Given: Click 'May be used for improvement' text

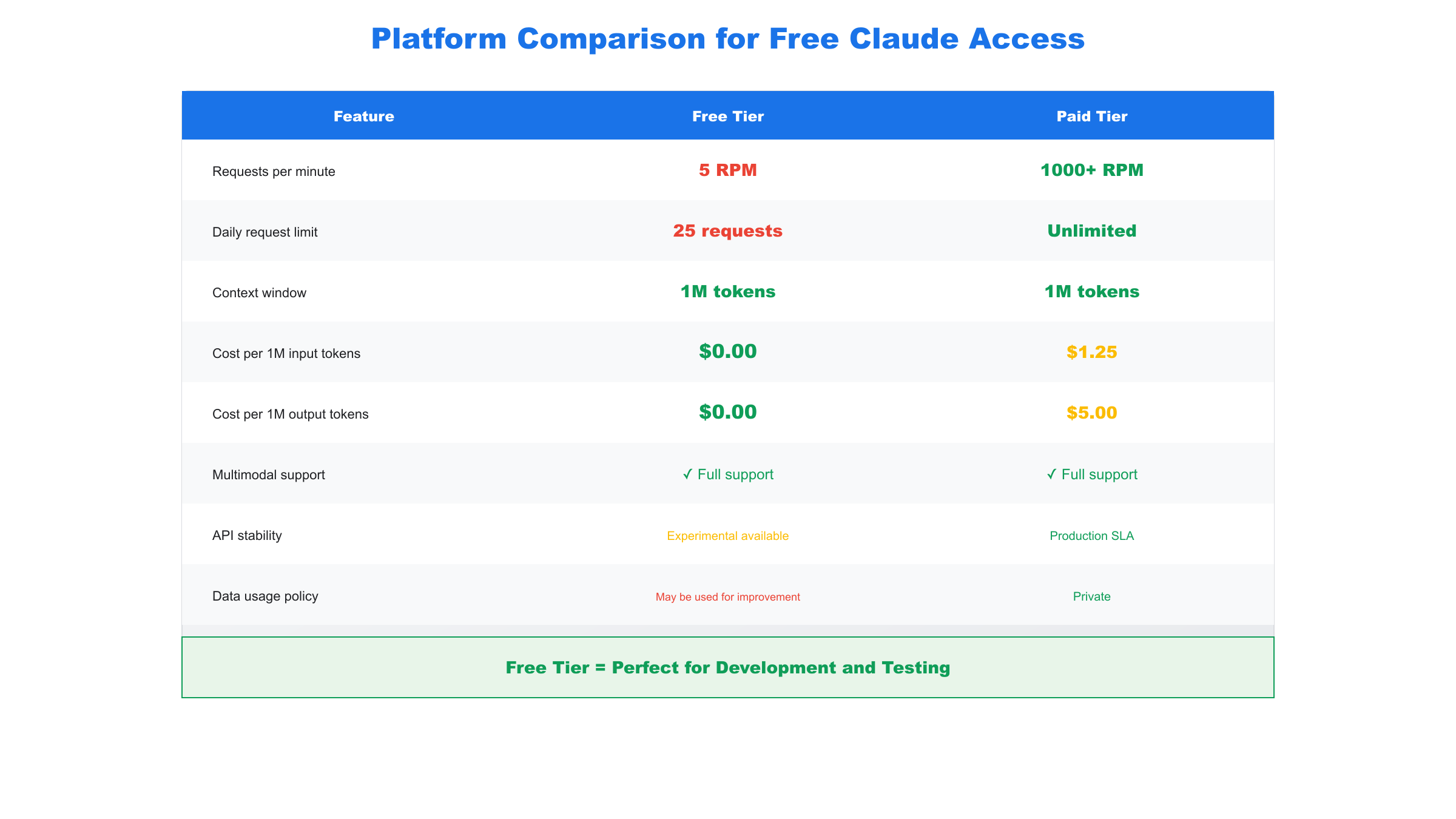Looking at the screenshot, I should 728,597.
